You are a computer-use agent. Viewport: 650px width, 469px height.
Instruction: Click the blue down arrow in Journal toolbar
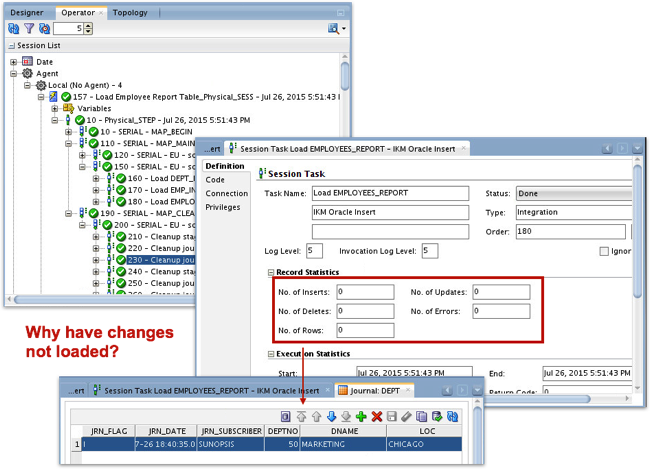point(331,416)
